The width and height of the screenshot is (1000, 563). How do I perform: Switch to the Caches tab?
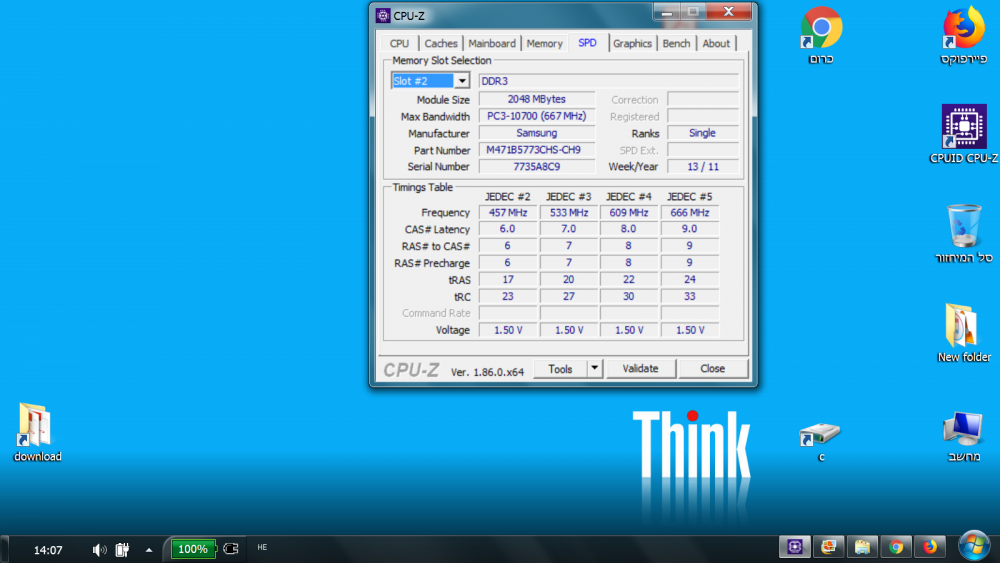pyautogui.click(x=441, y=43)
